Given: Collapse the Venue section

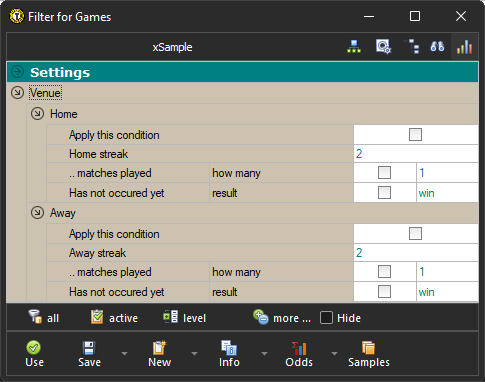Looking at the screenshot, I should pyautogui.click(x=17, y=93).
